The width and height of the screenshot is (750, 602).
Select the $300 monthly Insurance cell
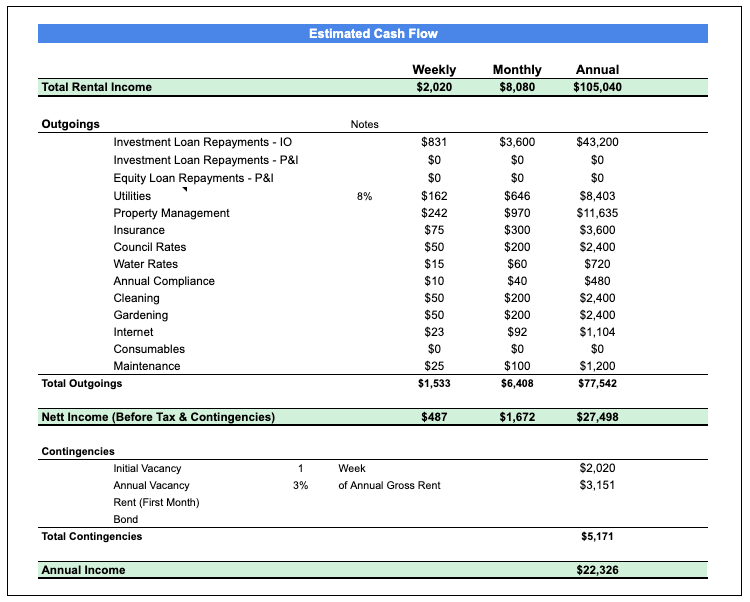click(517, 230)
